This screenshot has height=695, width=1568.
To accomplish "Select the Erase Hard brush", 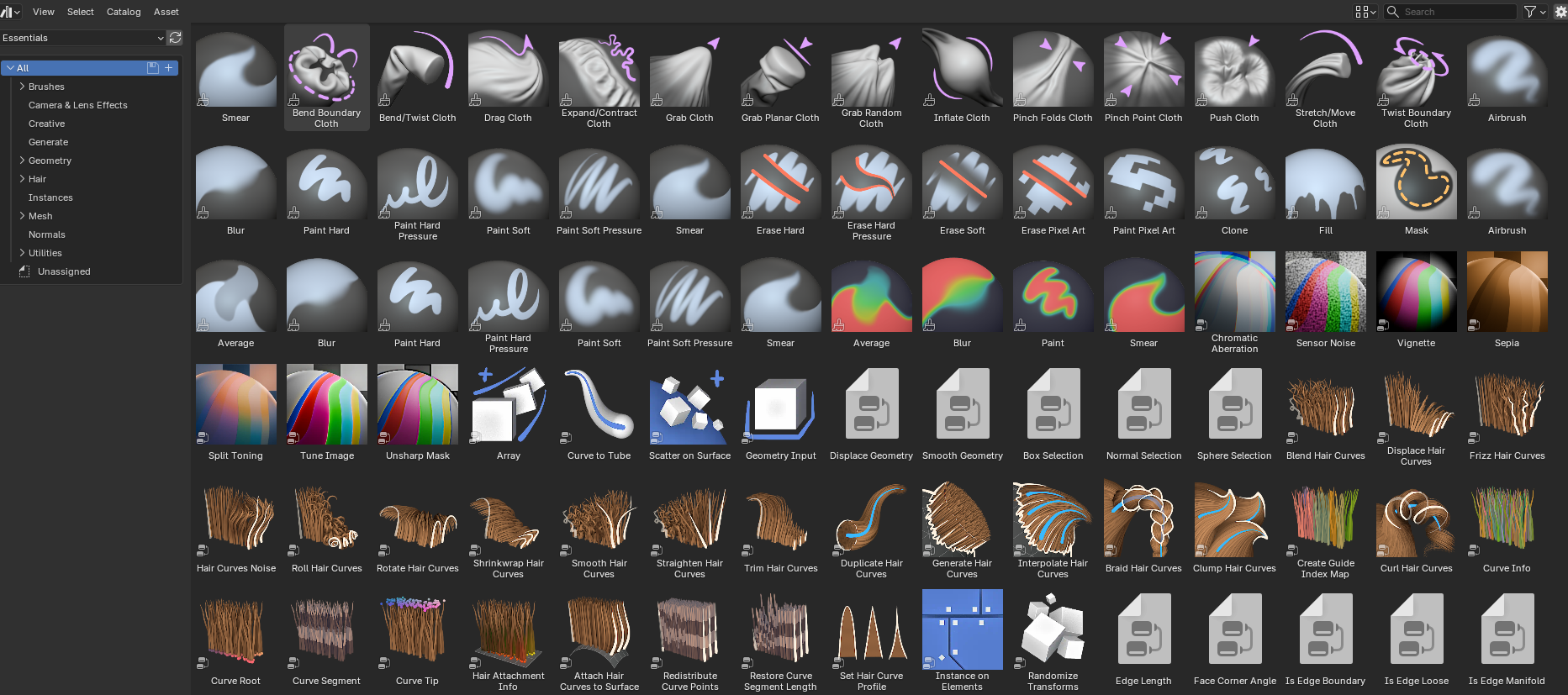I will click(781, 190).
